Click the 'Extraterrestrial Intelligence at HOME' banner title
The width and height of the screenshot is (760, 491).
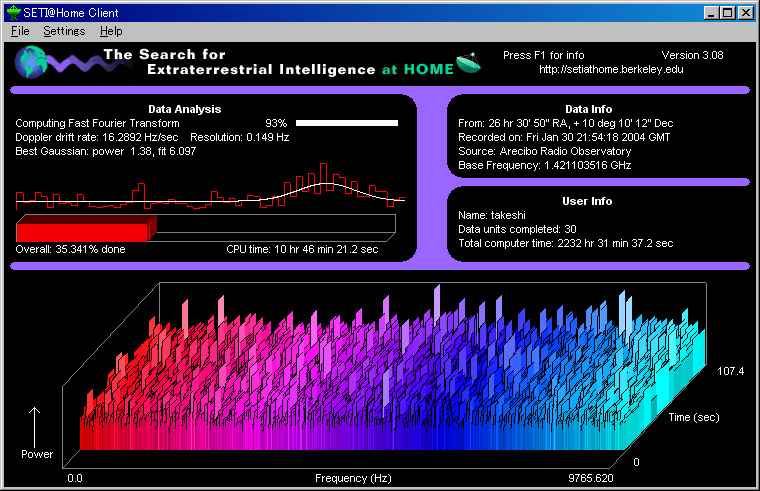[x=301, y=69]
